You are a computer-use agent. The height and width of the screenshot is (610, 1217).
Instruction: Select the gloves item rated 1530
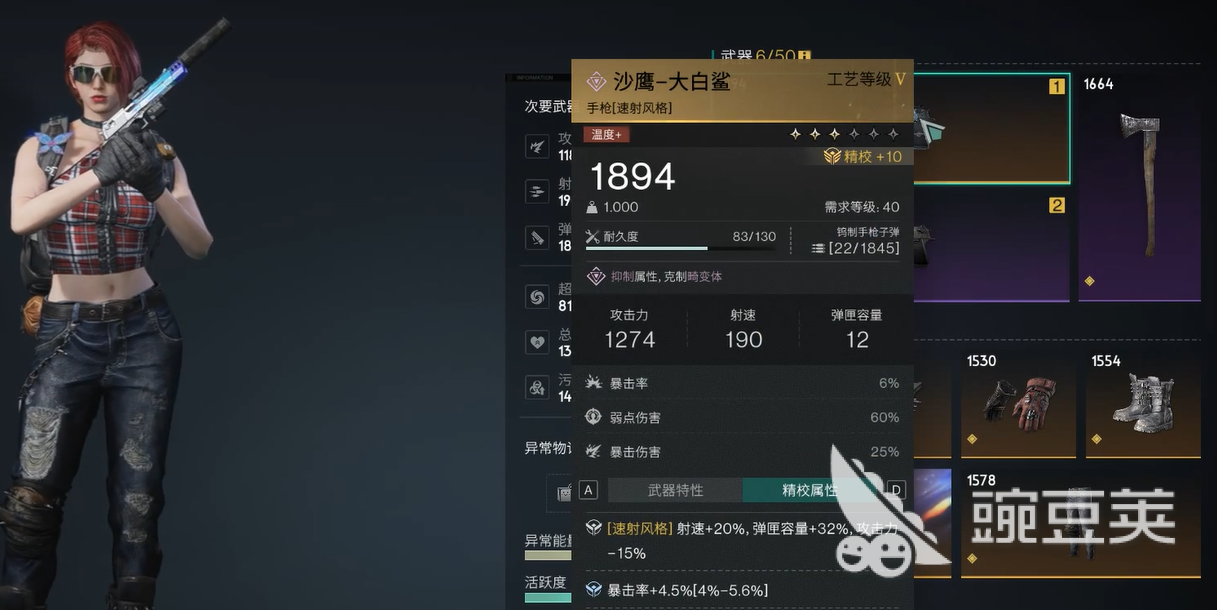1017,403
